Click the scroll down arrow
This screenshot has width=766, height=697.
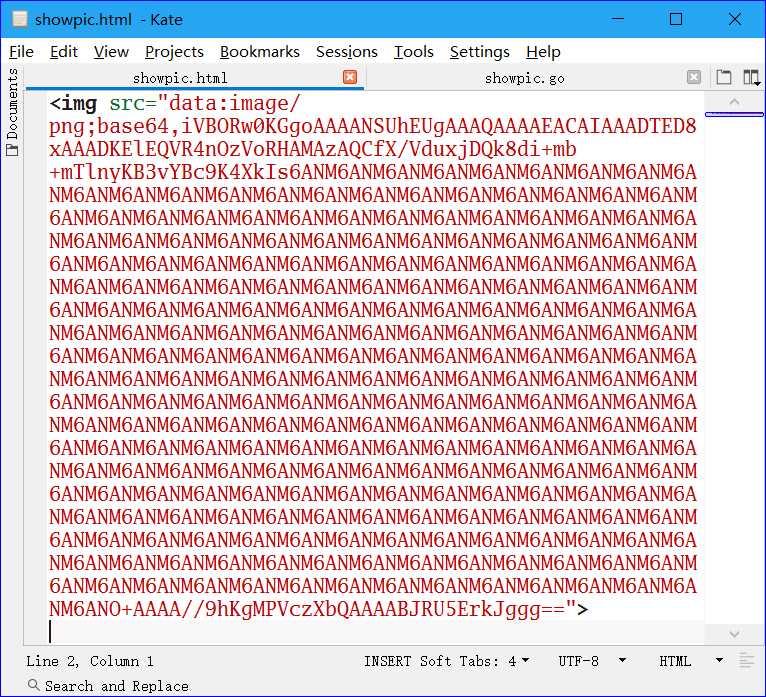point(734,634)
